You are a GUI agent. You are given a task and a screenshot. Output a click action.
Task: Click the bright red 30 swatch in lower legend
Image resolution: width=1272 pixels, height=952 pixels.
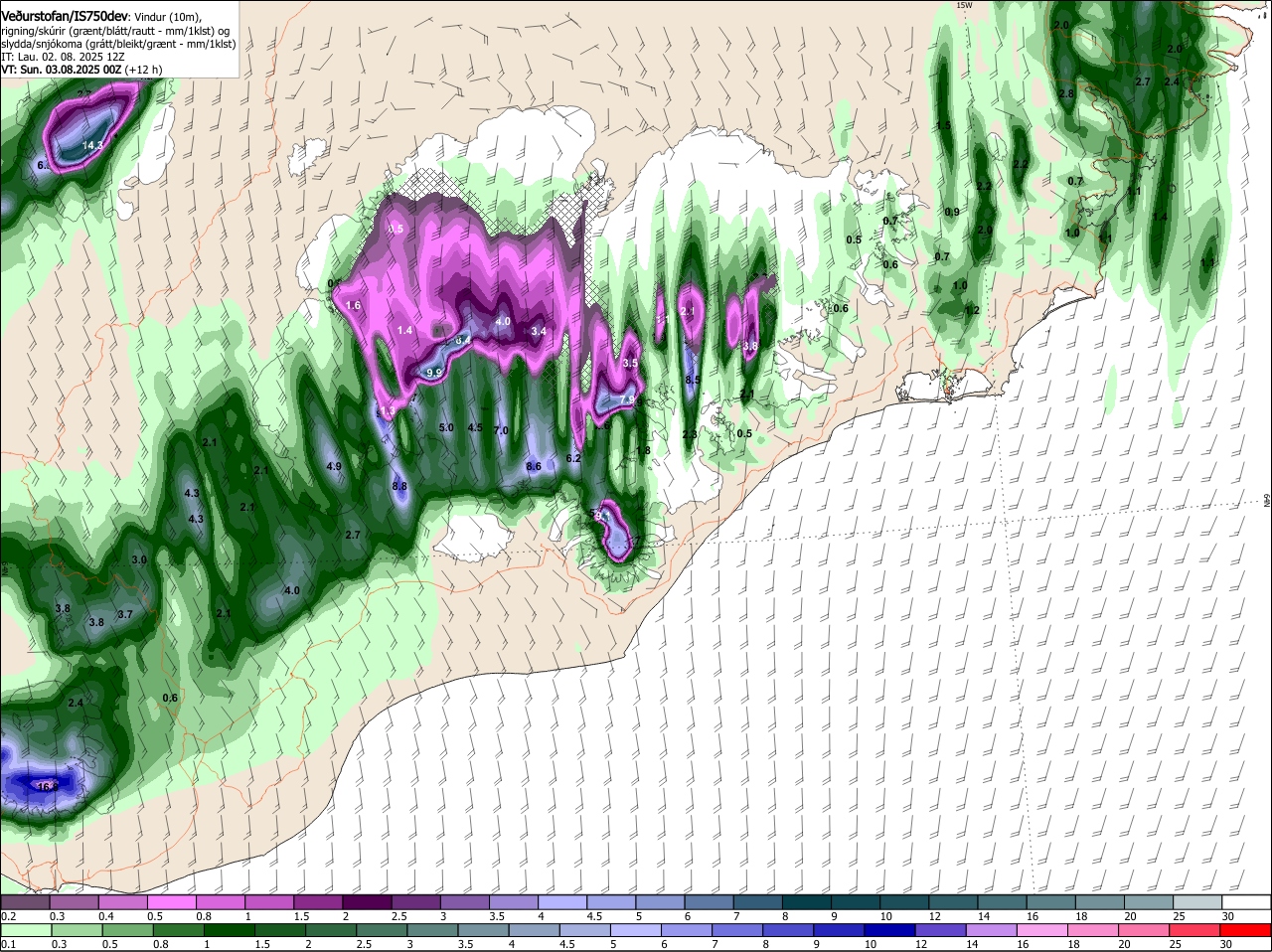click(x=1247, y=930)
